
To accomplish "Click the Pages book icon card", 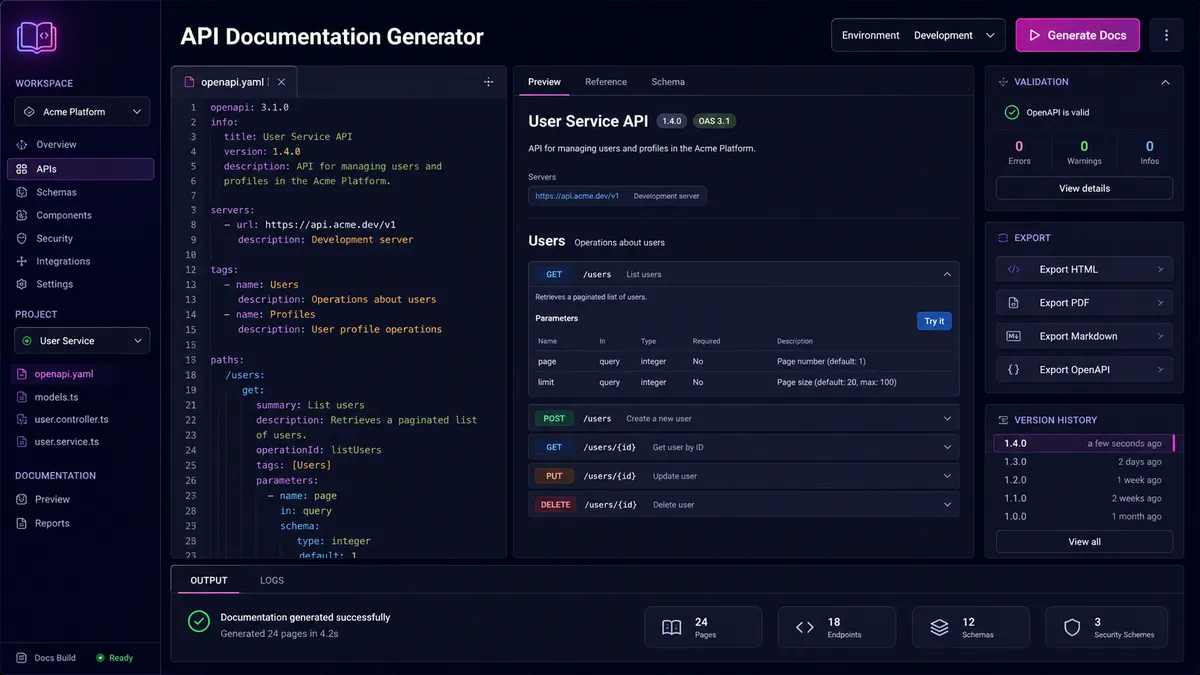I will pyautogui.click(x=703, y=627).
